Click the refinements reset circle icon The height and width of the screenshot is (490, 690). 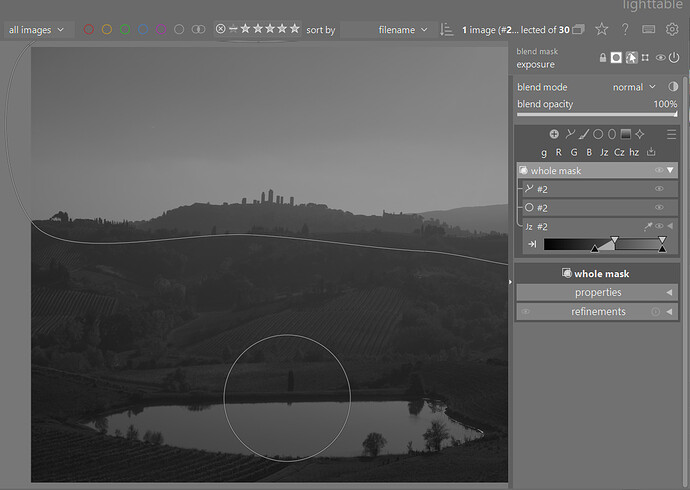(656, 312)
